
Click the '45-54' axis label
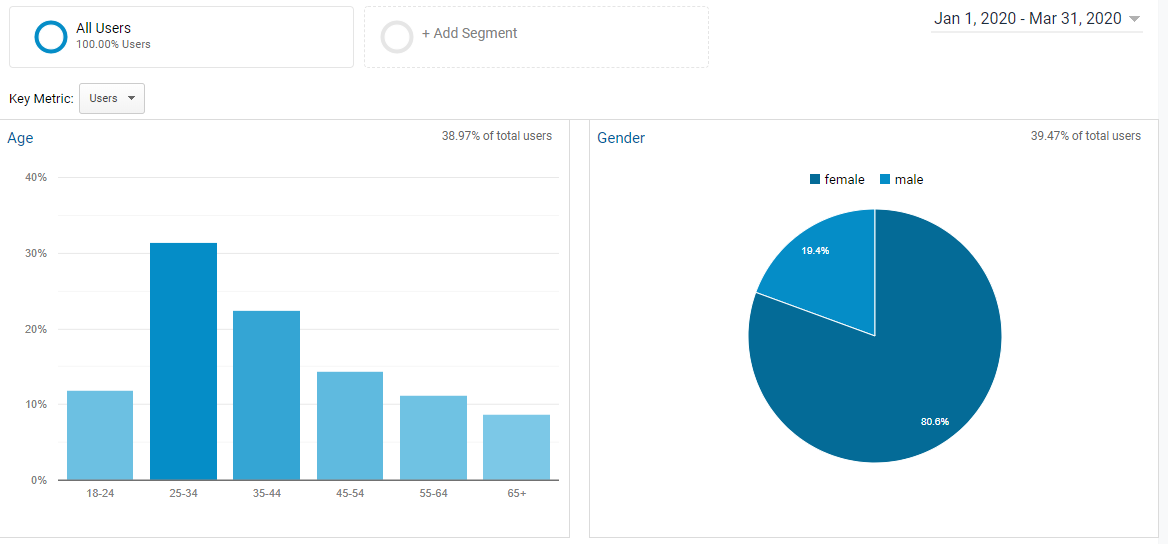pos(349,493)
